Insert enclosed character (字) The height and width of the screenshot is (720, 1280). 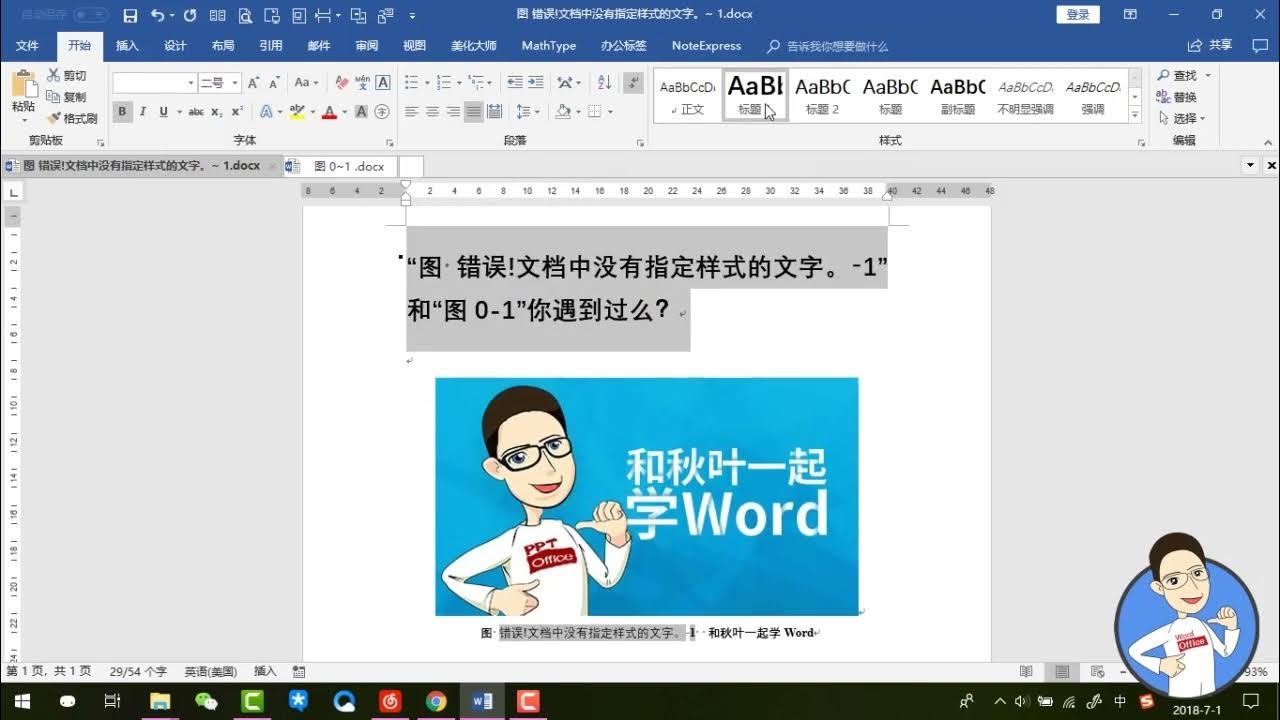[x=382, y=112]
